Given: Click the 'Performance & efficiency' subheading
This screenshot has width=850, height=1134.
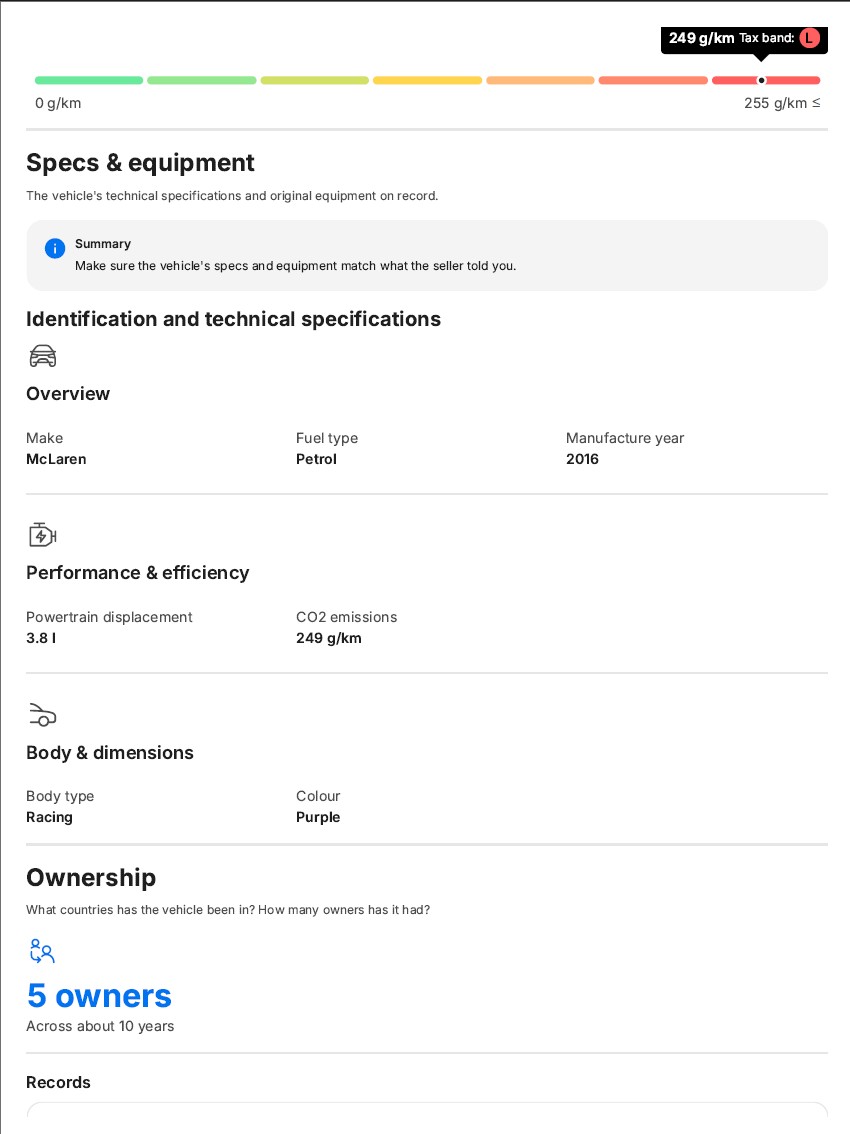Looking at the screenshot, I should coord(137,573).
